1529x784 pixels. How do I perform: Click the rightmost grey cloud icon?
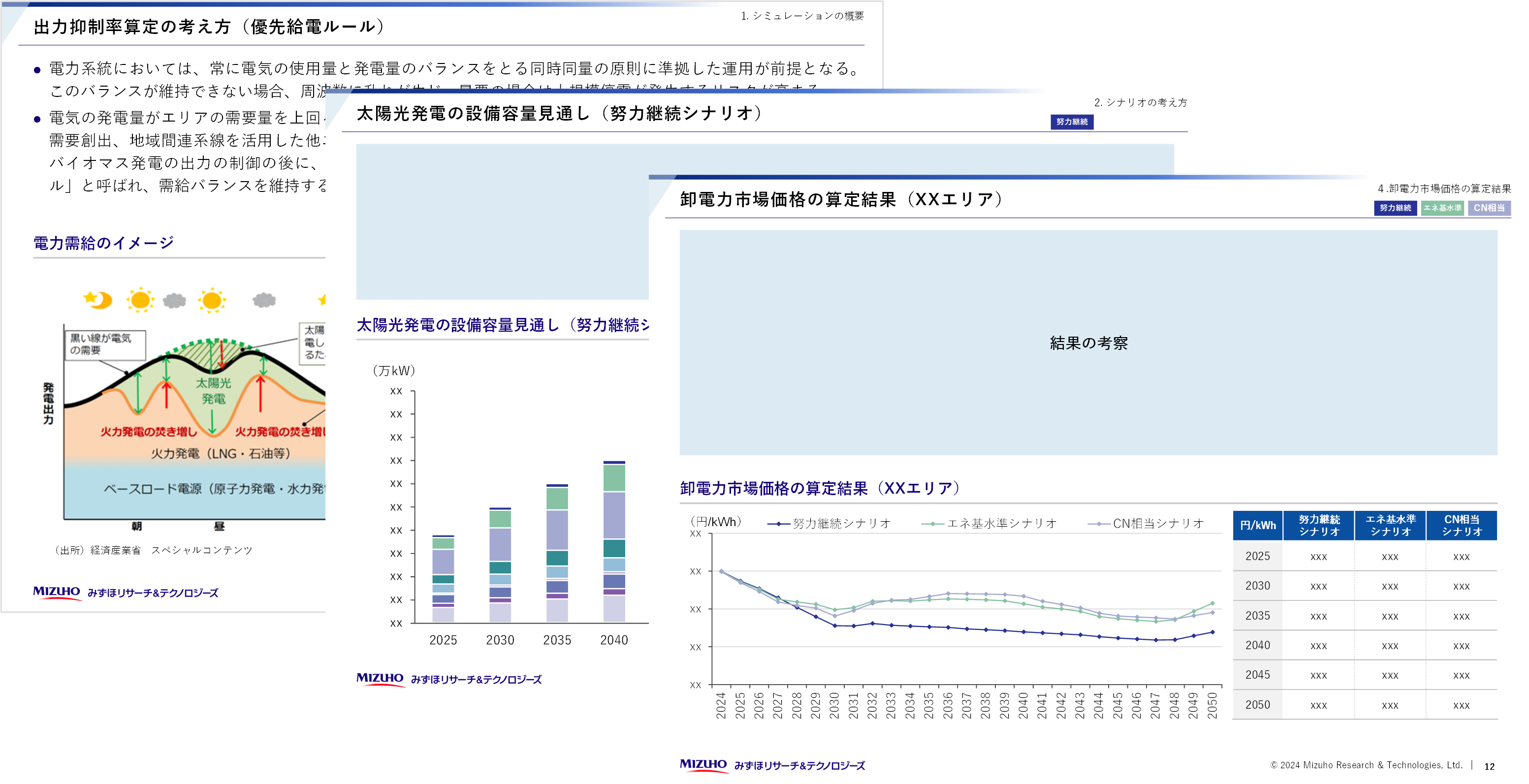coord(264,300)
